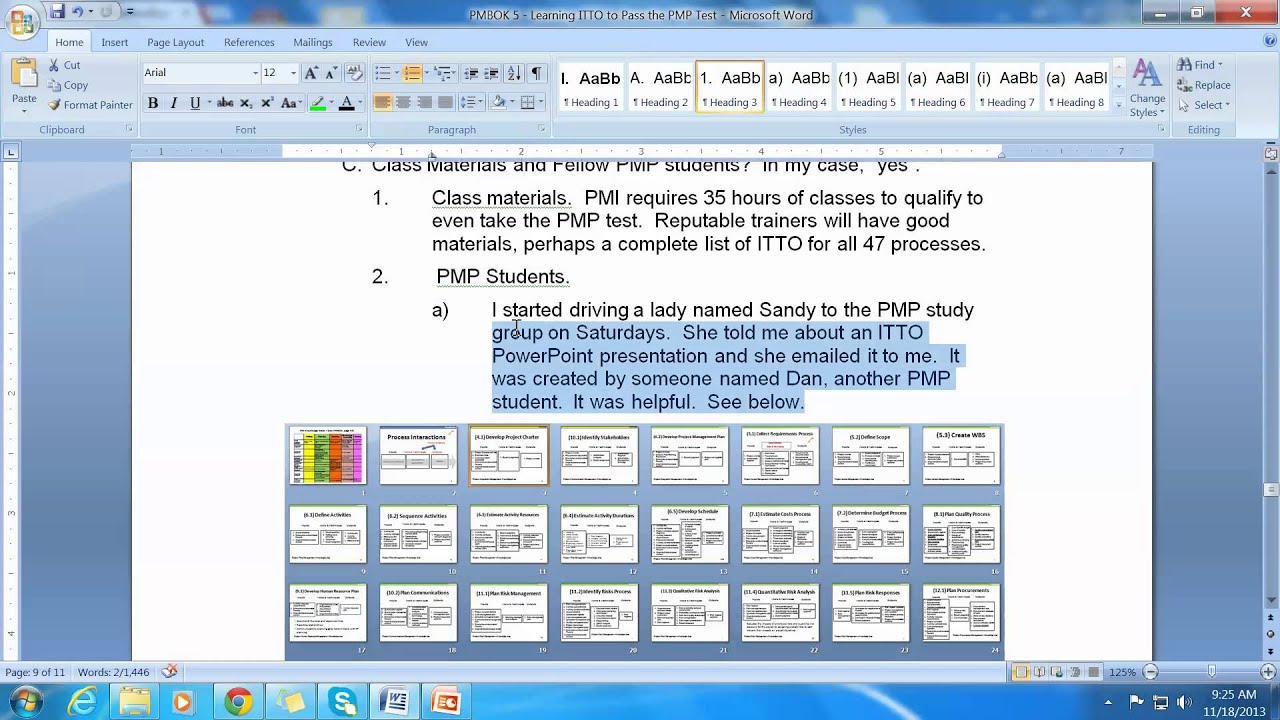Switch to Full Screen Reading view
This screenshot has height=720, width=1280.
click(x=1039, y=672)
